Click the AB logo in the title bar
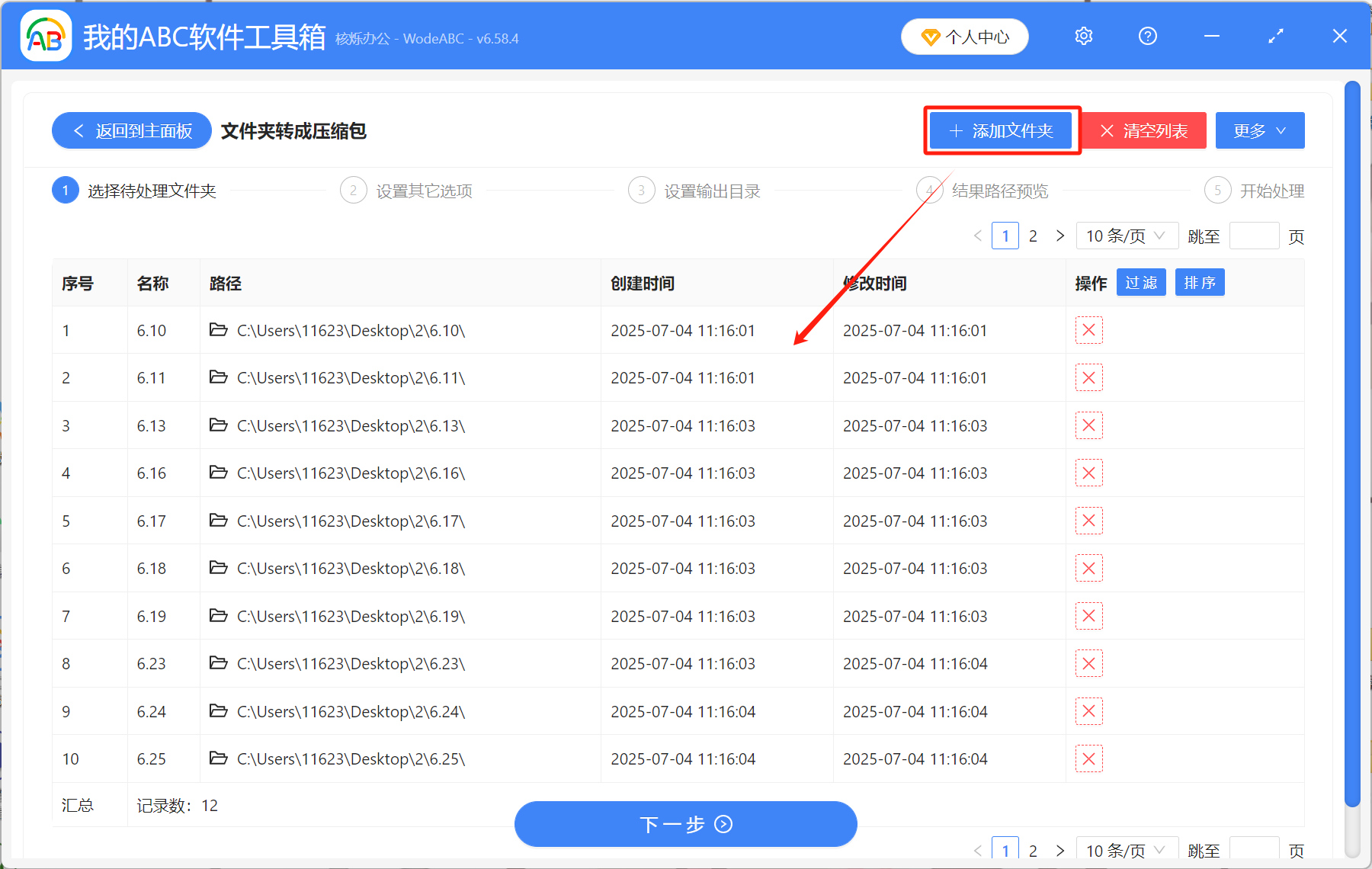The image size is (1372, 869). coord(45,36)
